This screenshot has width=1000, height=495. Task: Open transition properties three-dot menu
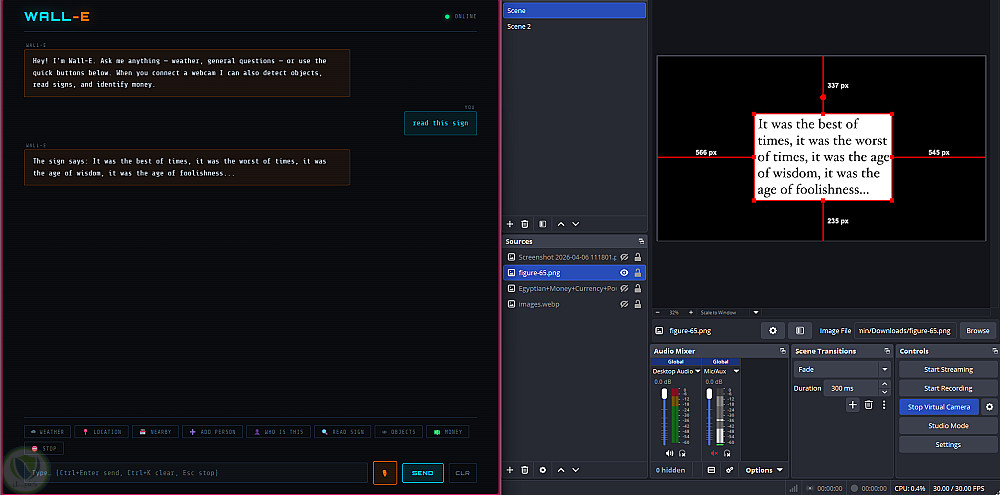tap(884, 404)
